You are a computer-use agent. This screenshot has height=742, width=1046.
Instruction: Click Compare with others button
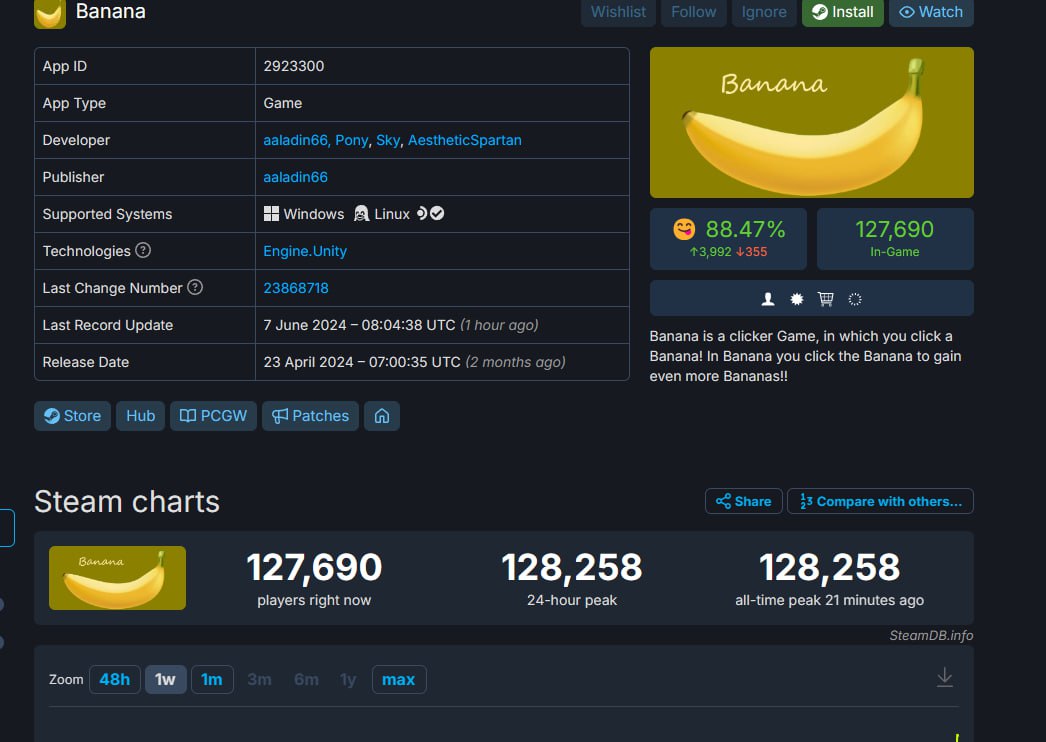pyautogui.click(x=881, y=501)
